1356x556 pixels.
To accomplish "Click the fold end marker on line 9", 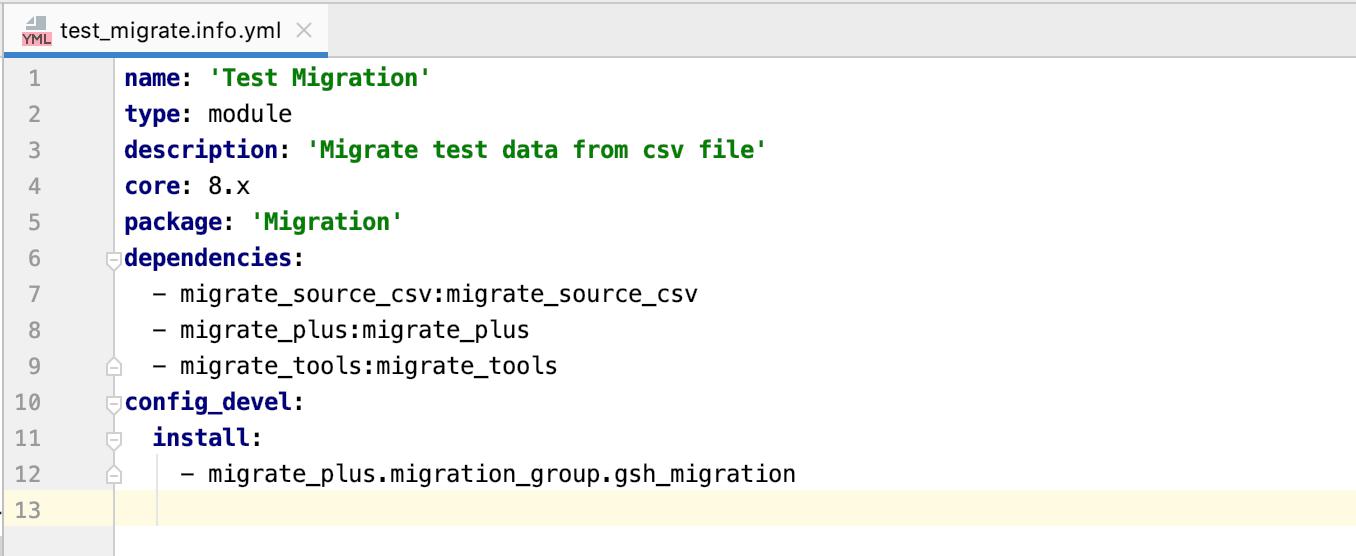I will [x=114, y=366].
